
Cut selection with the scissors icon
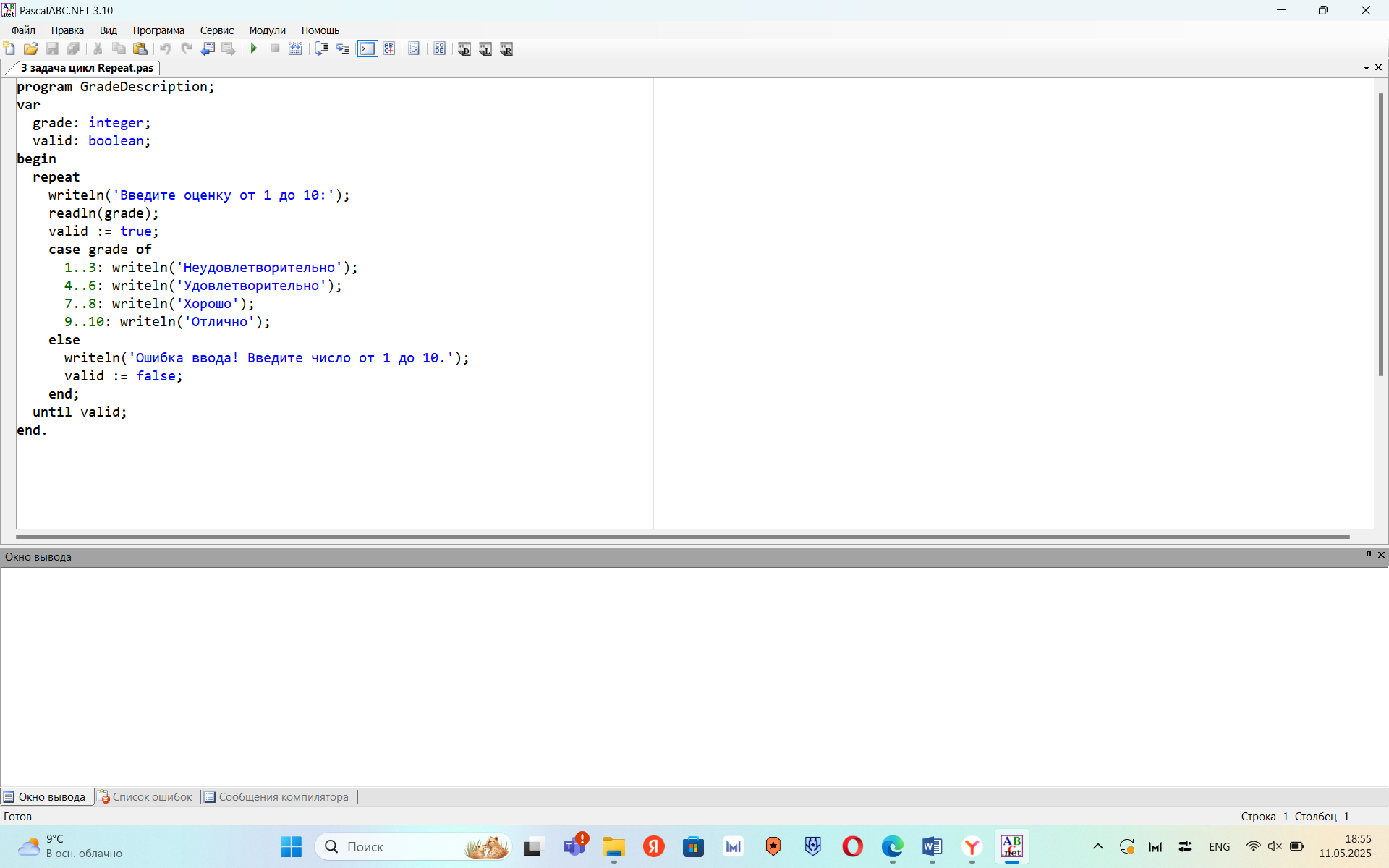point(98,48)
